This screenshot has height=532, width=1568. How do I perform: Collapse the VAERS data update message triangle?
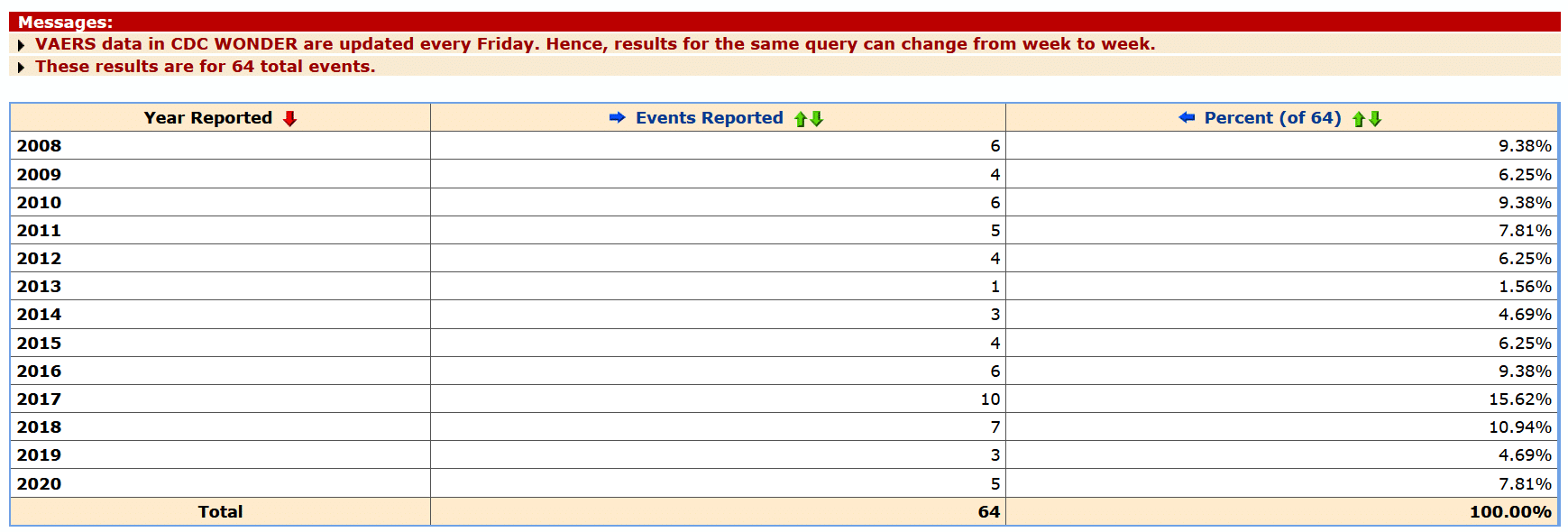click(21, 45)
